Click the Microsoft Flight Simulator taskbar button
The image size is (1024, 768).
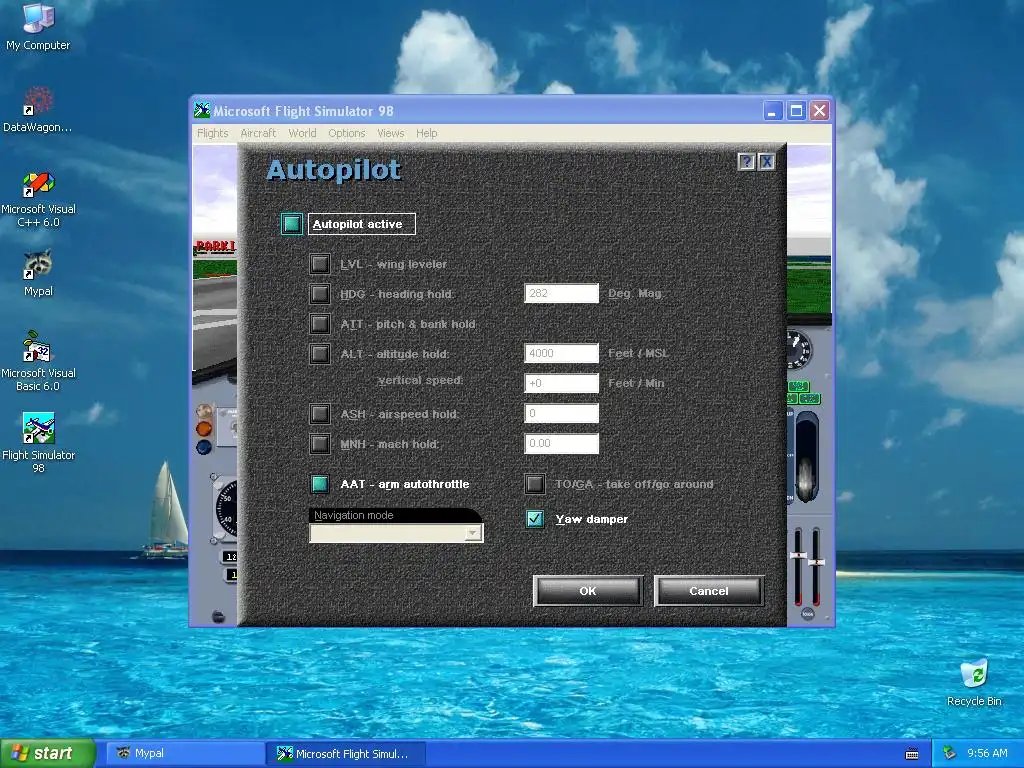click(x=346, y=754)
